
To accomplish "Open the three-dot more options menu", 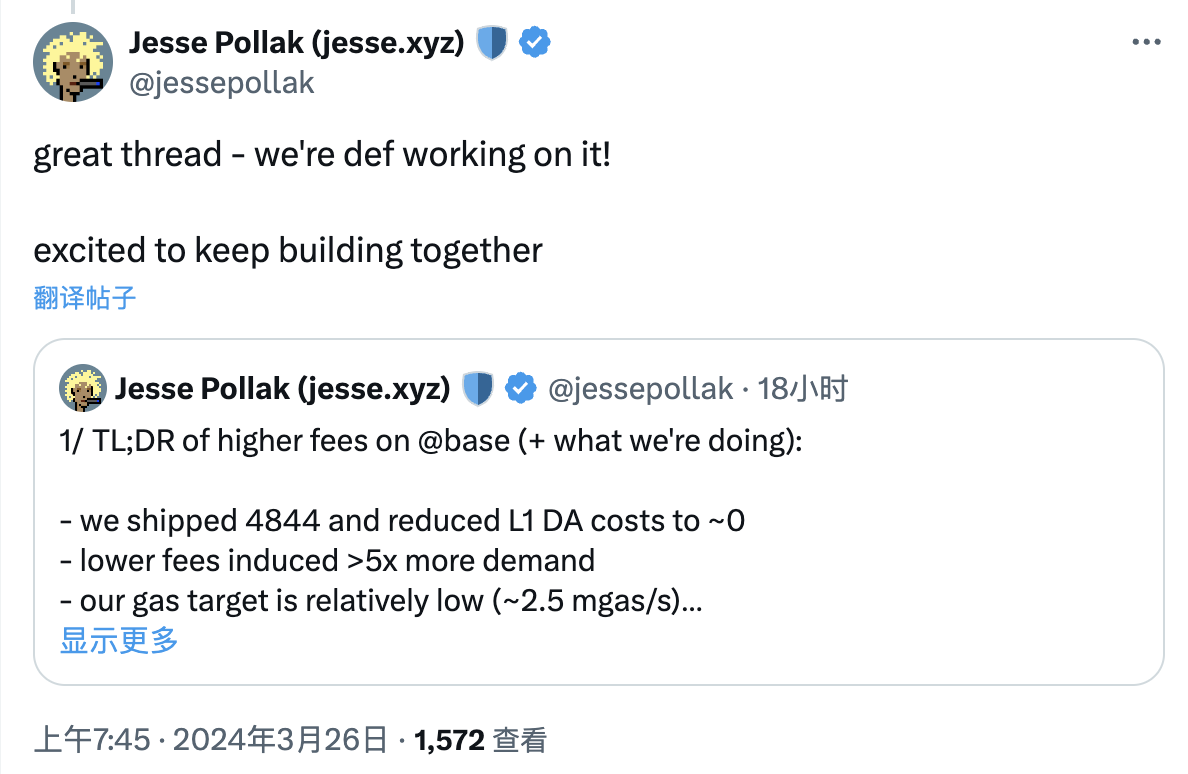I will coord(1145,43).
